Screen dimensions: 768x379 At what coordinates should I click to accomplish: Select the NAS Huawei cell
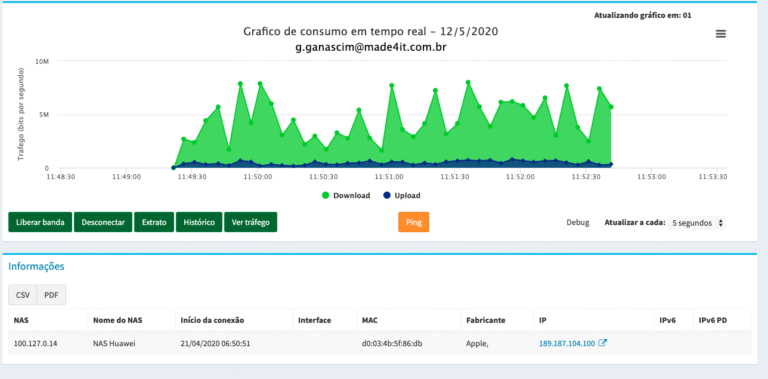coord(132,343)
